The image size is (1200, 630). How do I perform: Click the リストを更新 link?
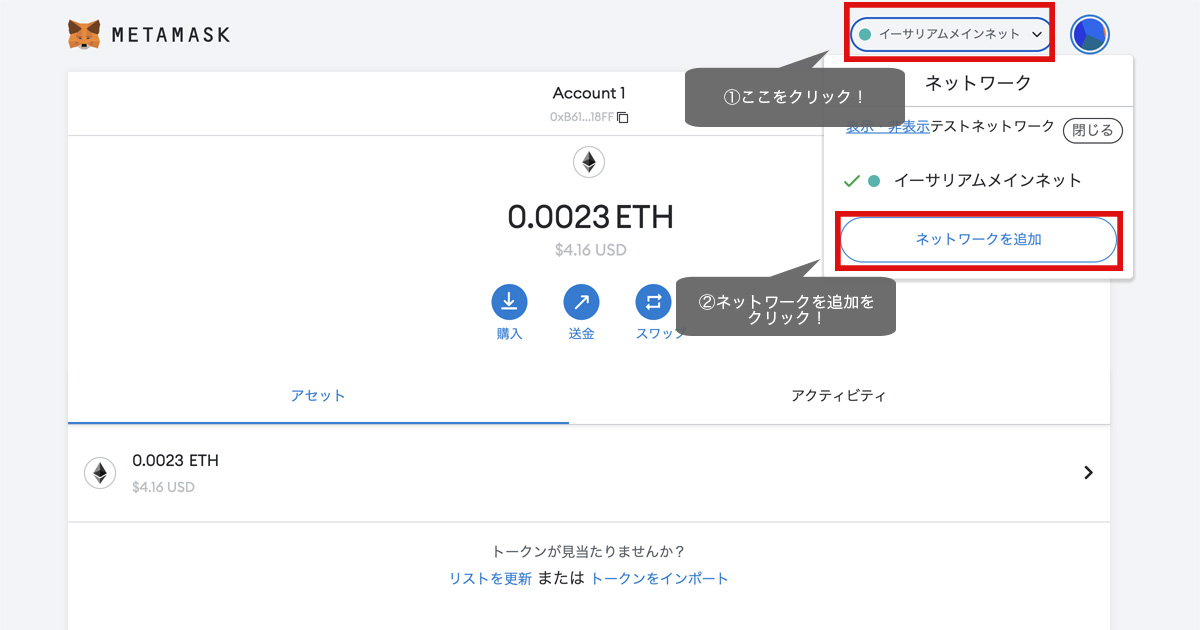pos(490,578)
